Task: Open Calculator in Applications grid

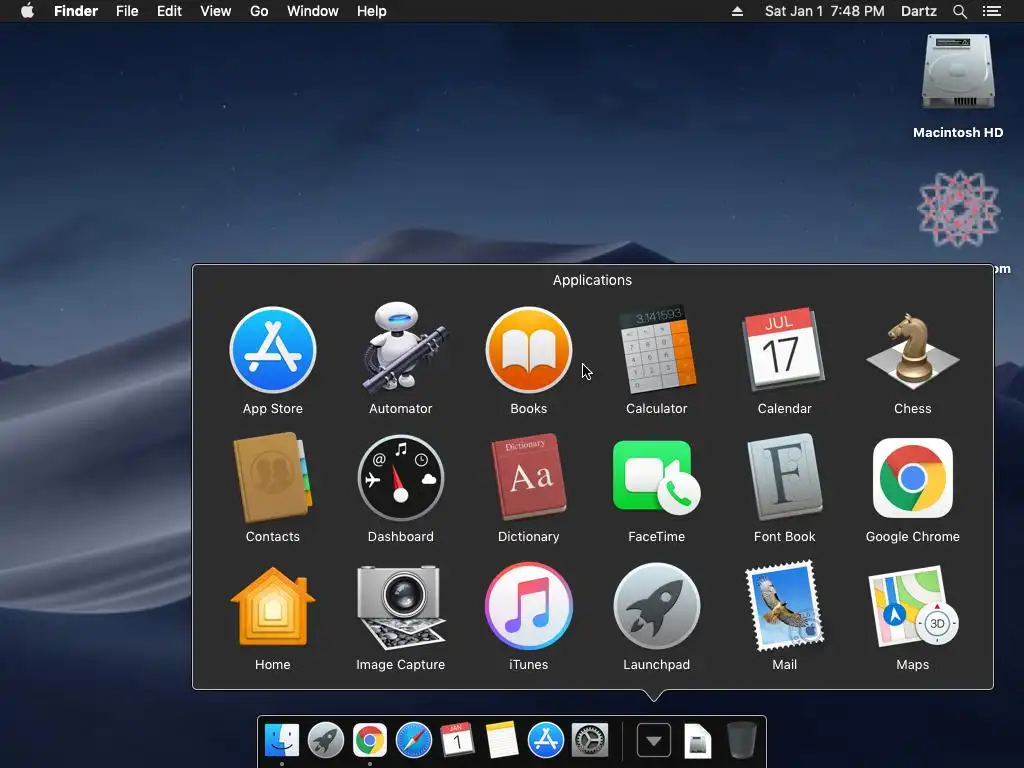Action: [x=657, y=350]
